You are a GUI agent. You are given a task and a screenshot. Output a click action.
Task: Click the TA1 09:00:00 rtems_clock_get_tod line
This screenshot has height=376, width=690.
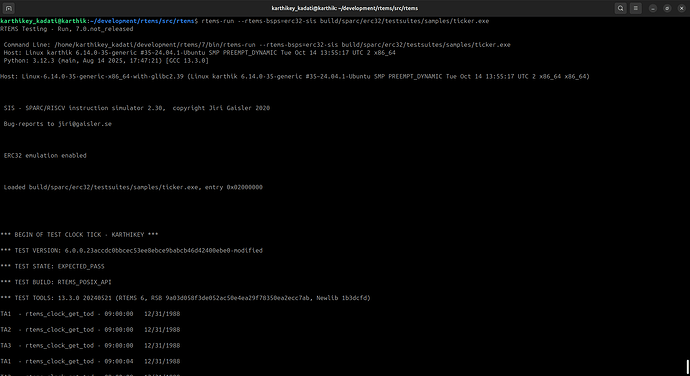(90, 314)
